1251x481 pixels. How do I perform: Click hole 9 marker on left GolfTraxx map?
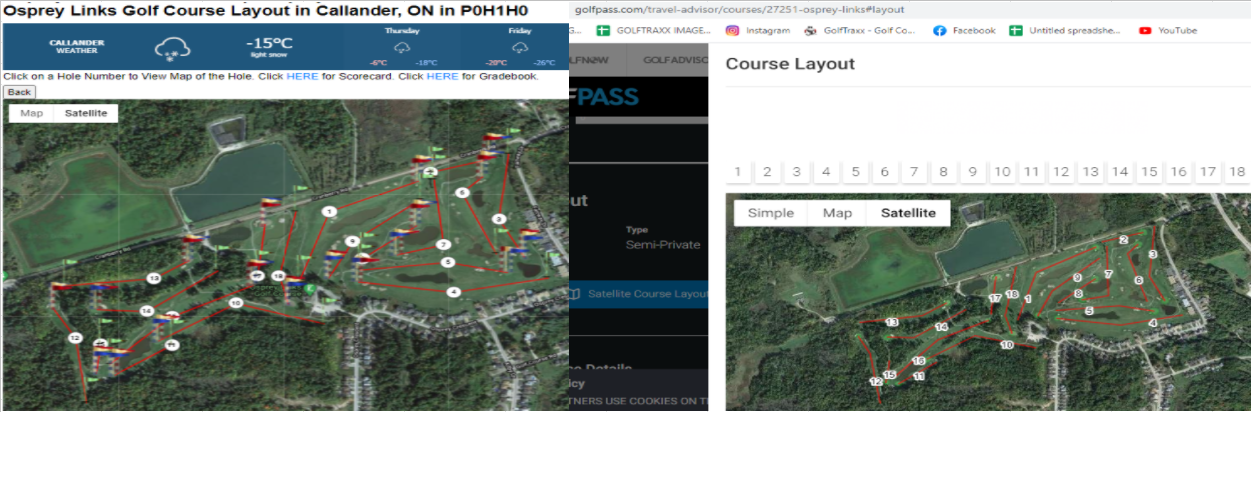[x=352, y=241]
